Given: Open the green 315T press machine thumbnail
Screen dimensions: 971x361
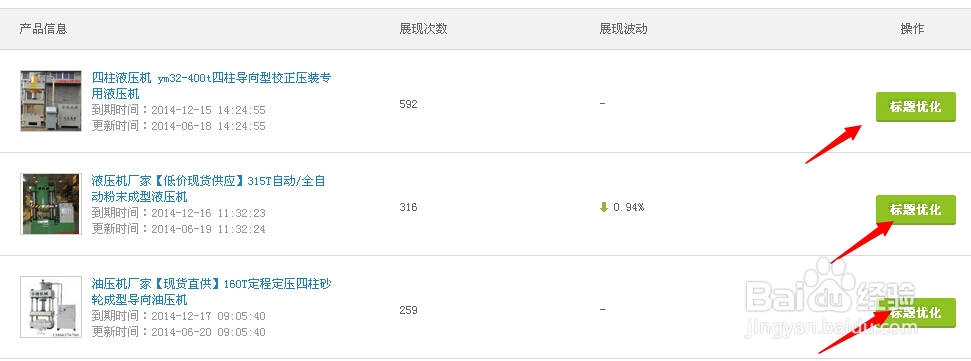Looking at the screenshot, I should click(x=51, y=204).
